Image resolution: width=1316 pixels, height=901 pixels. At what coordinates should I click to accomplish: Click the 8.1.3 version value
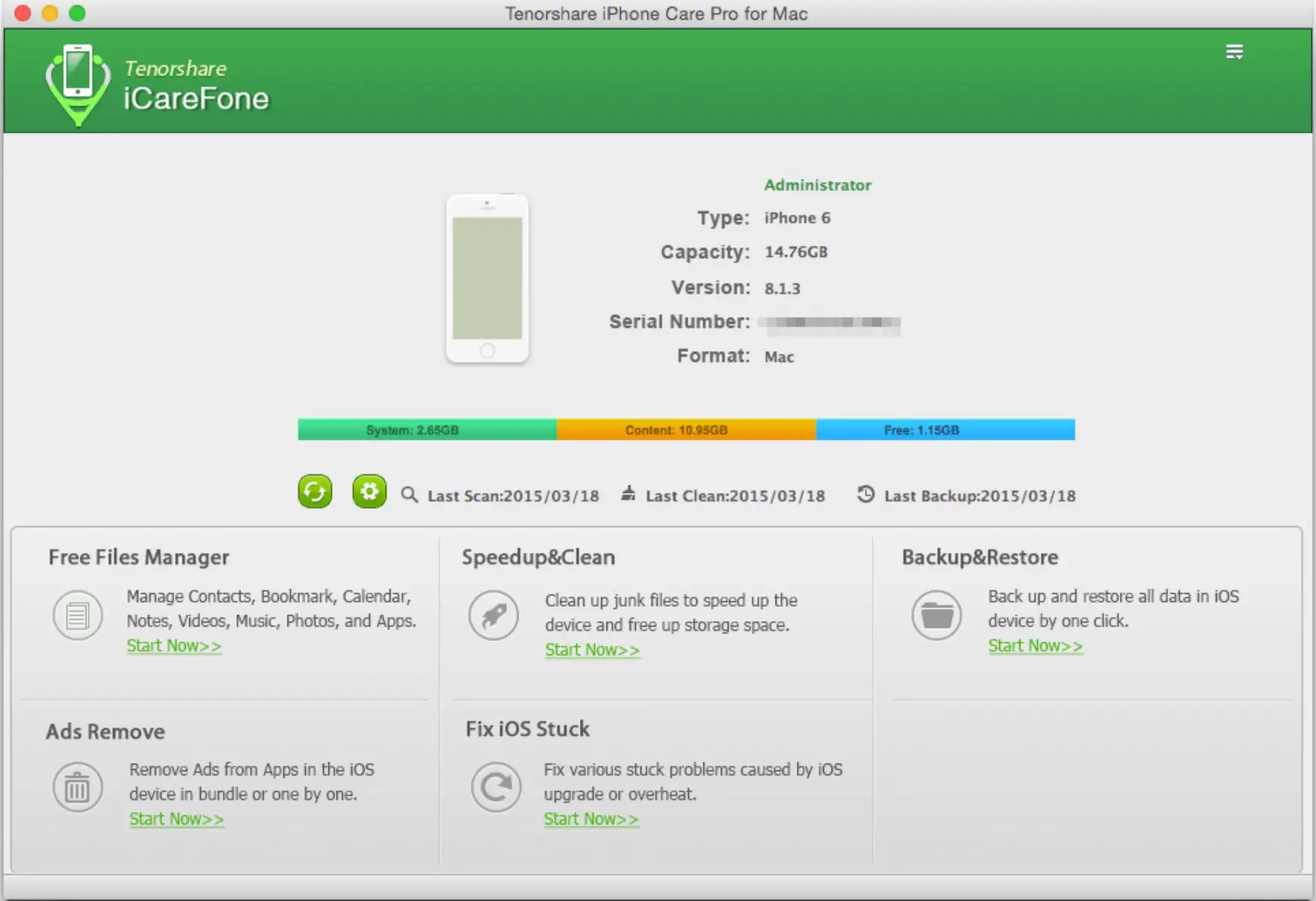(x=782, y=288)
